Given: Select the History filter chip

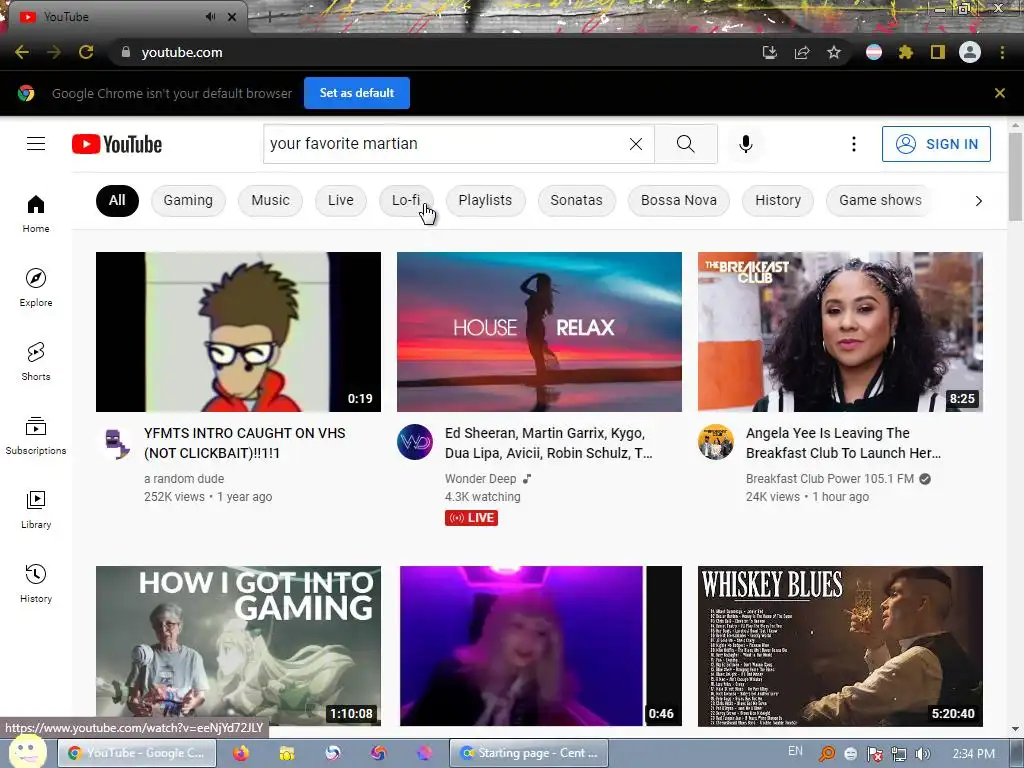Looking at the screenshot, I should click(778, 200).
